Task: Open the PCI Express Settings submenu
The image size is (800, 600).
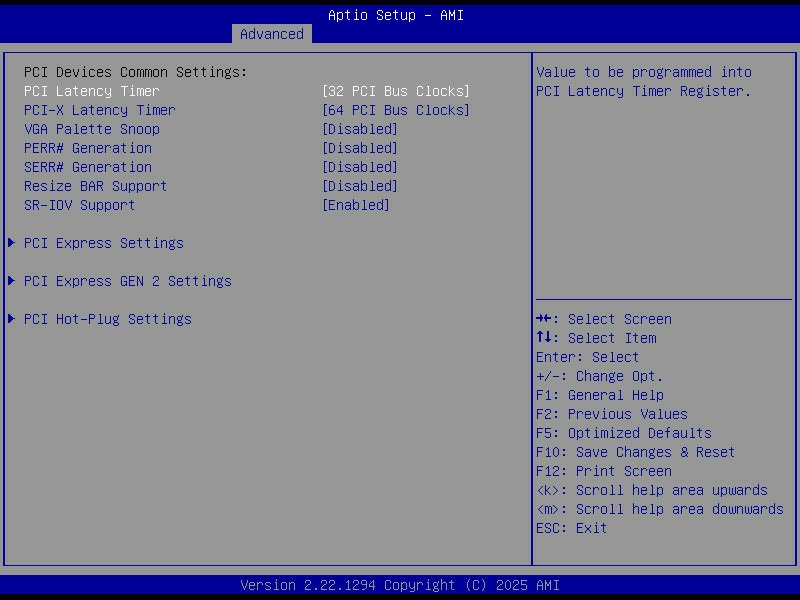Action: [104, 243]
